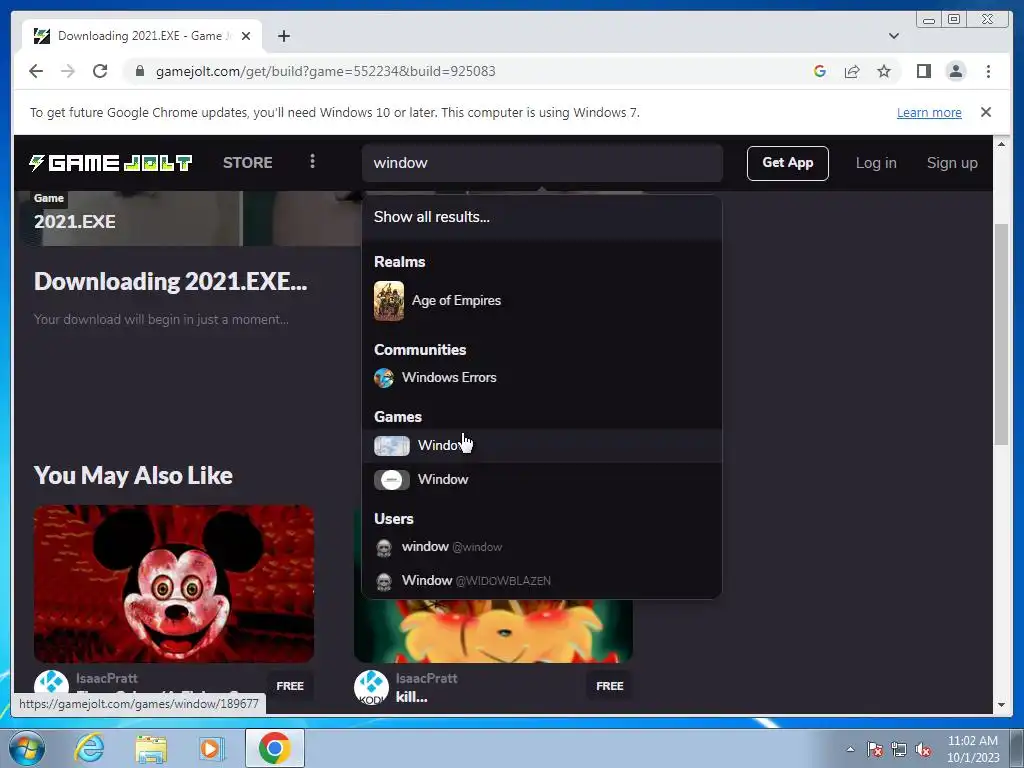Viewport: 1024px width, 768px height.
Task: Click the vertical scrollbar thumb
Action: pyautogui.click(x=1001, y=334)
